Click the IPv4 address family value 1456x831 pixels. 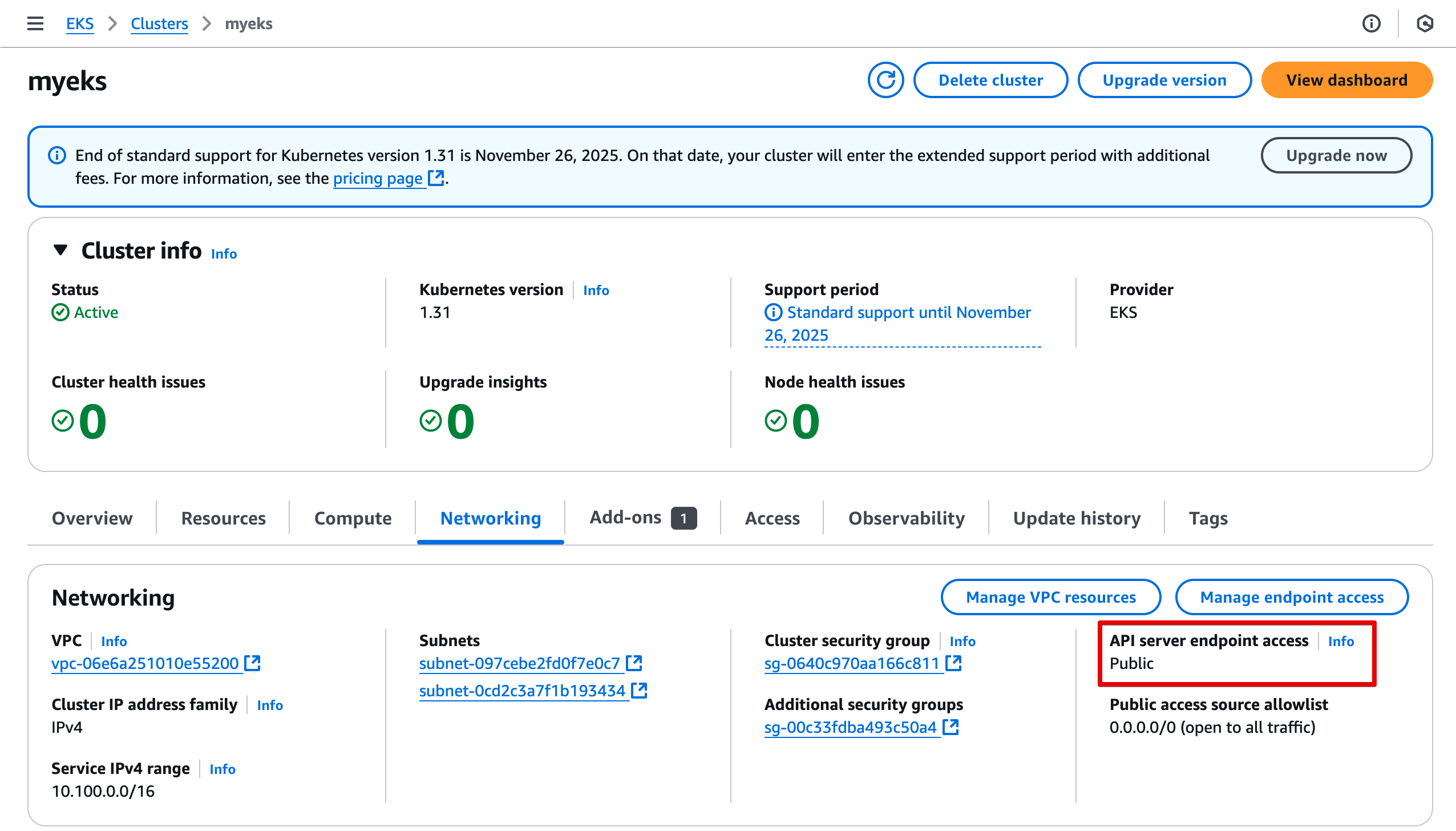coord(67,727)
